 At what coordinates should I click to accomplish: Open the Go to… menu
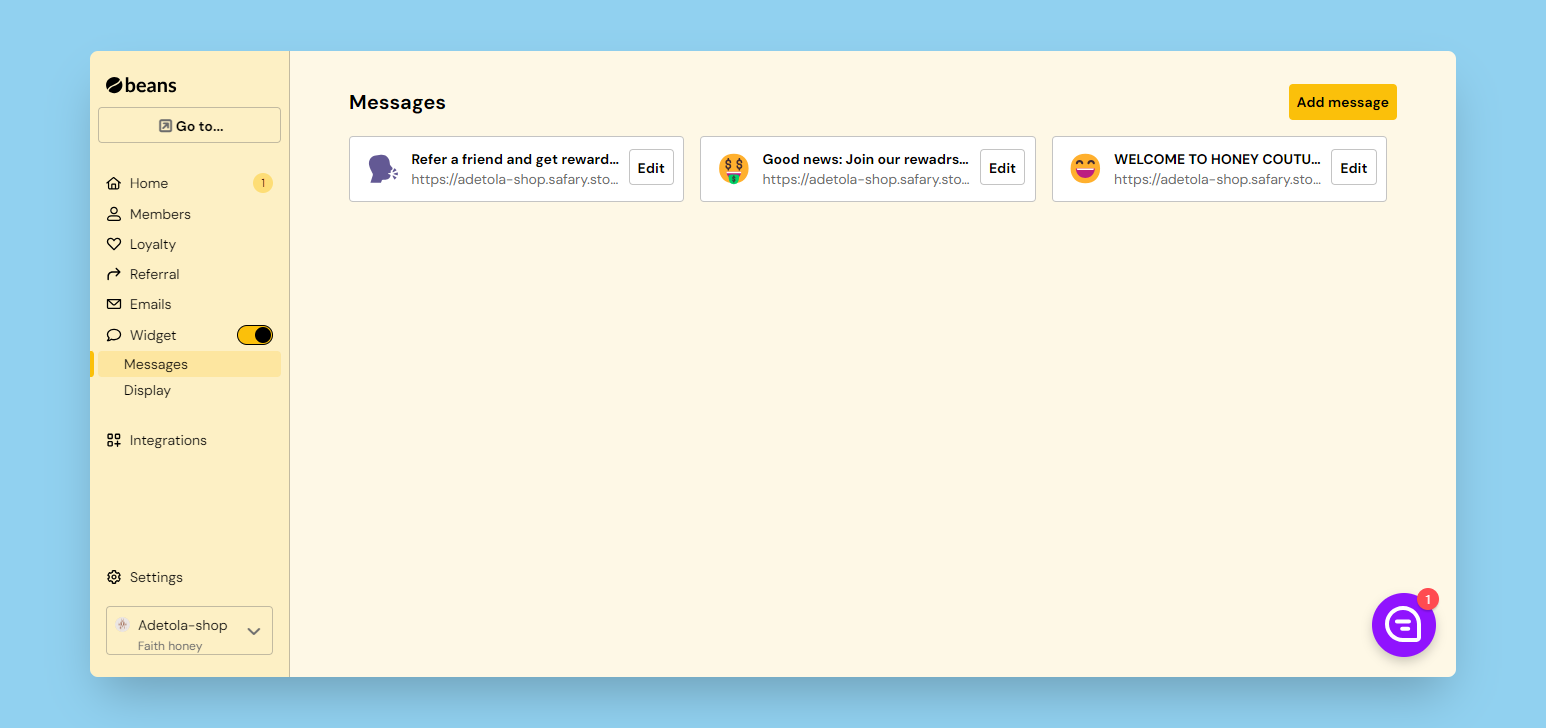pos(189,125)
